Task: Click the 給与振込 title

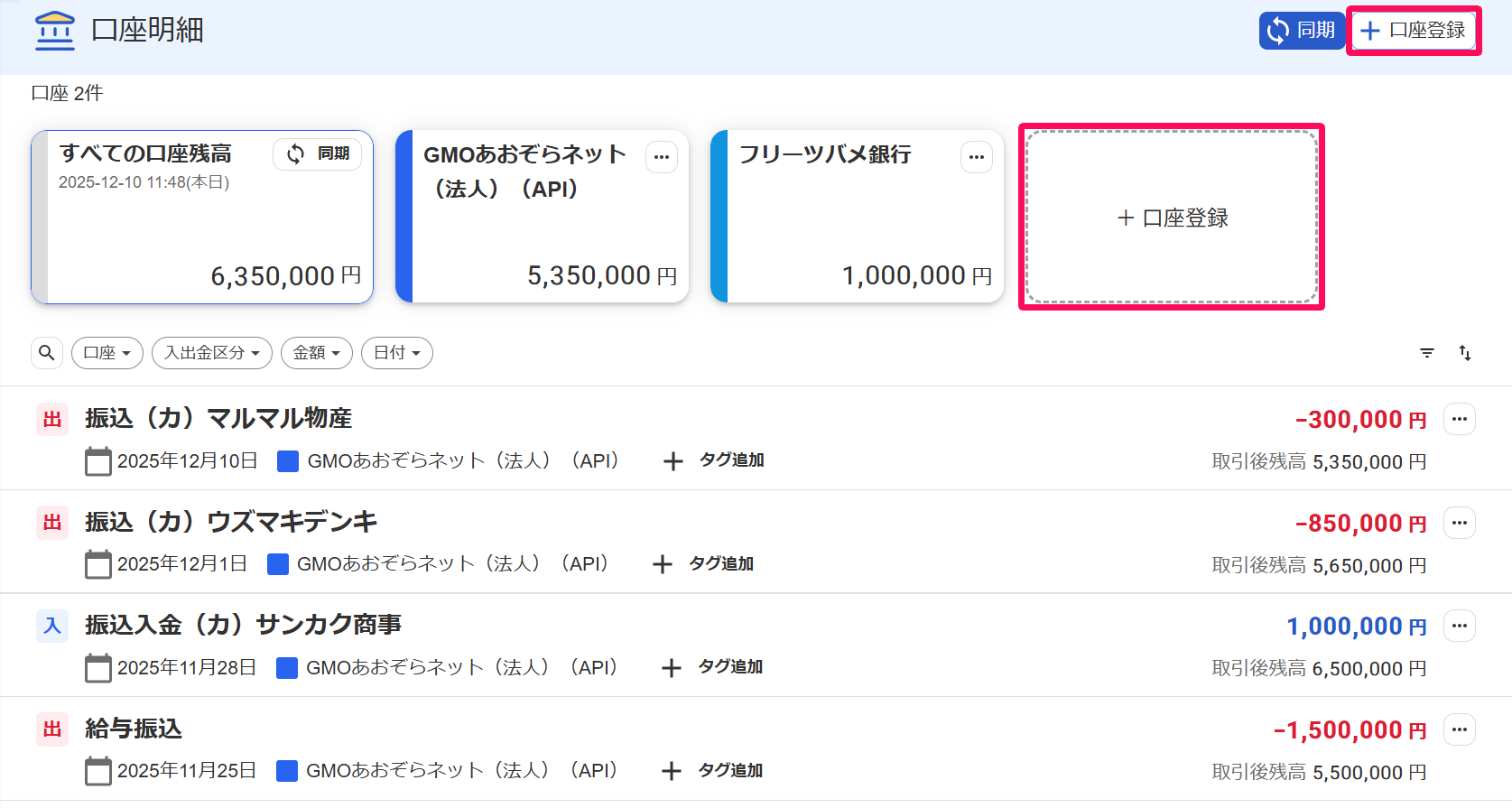Action: [x=134, y=729]
